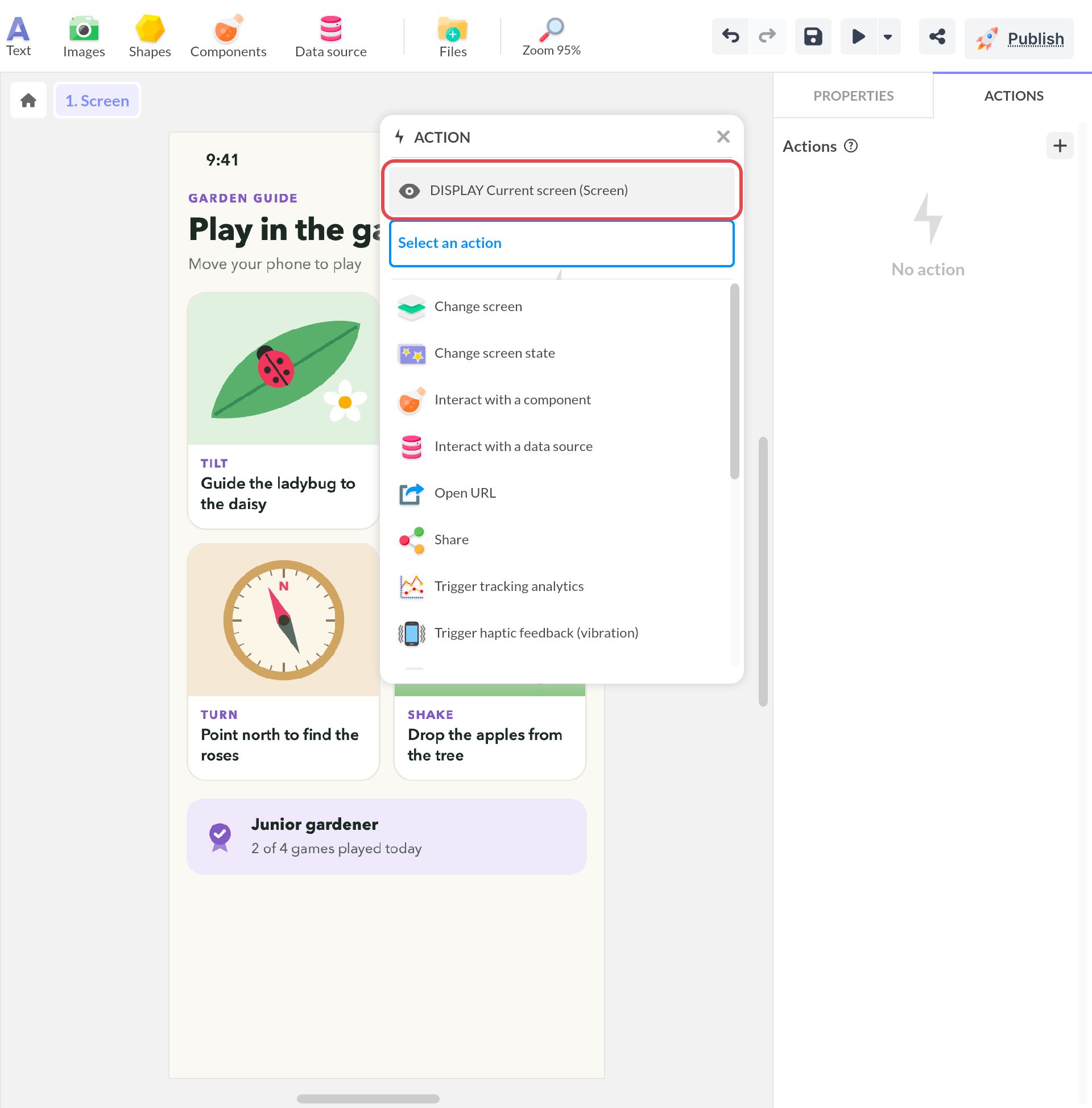Select the Junior gardener badge card

(387, 836)
